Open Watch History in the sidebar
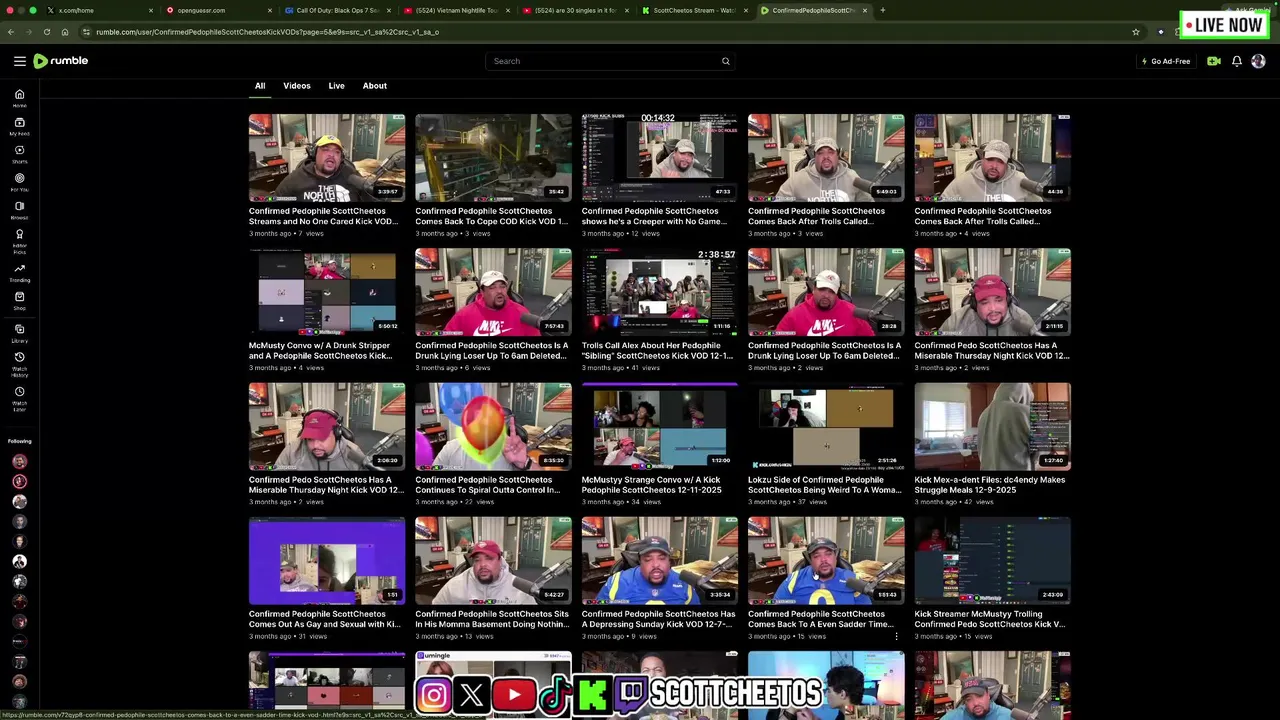Viewport: 1280px width, 720px height. click(x=19, y=364)
